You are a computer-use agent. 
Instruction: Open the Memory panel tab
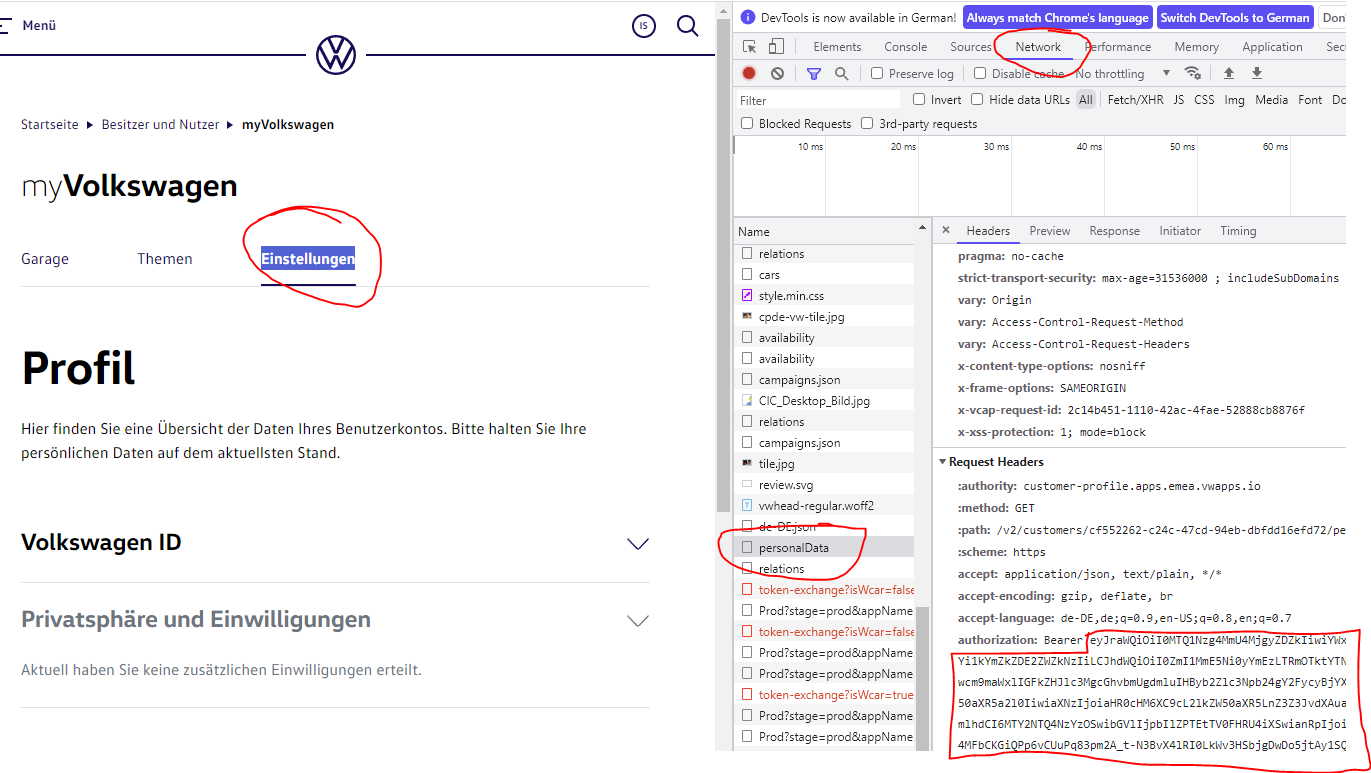click(x=1197, y=47)
